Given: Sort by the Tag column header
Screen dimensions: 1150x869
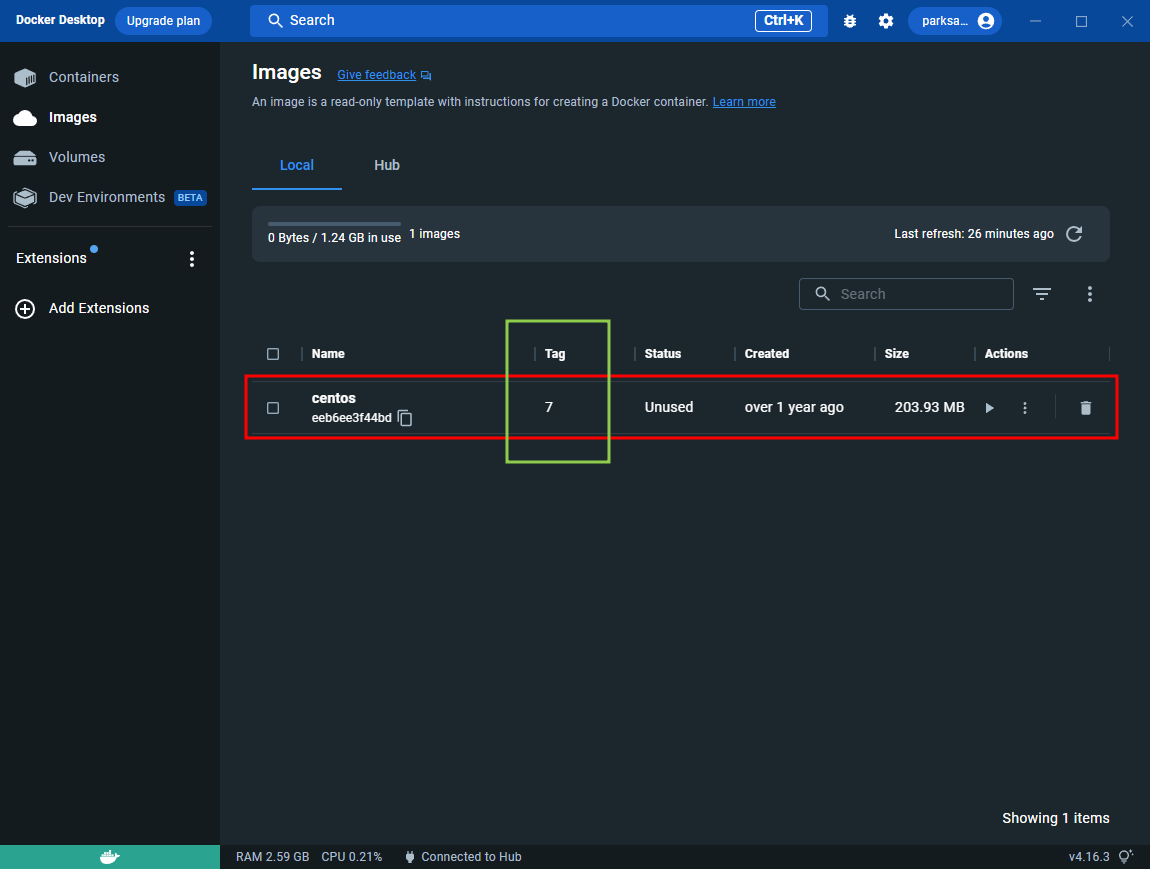Looking at the screenshot, I should point(554,353).
